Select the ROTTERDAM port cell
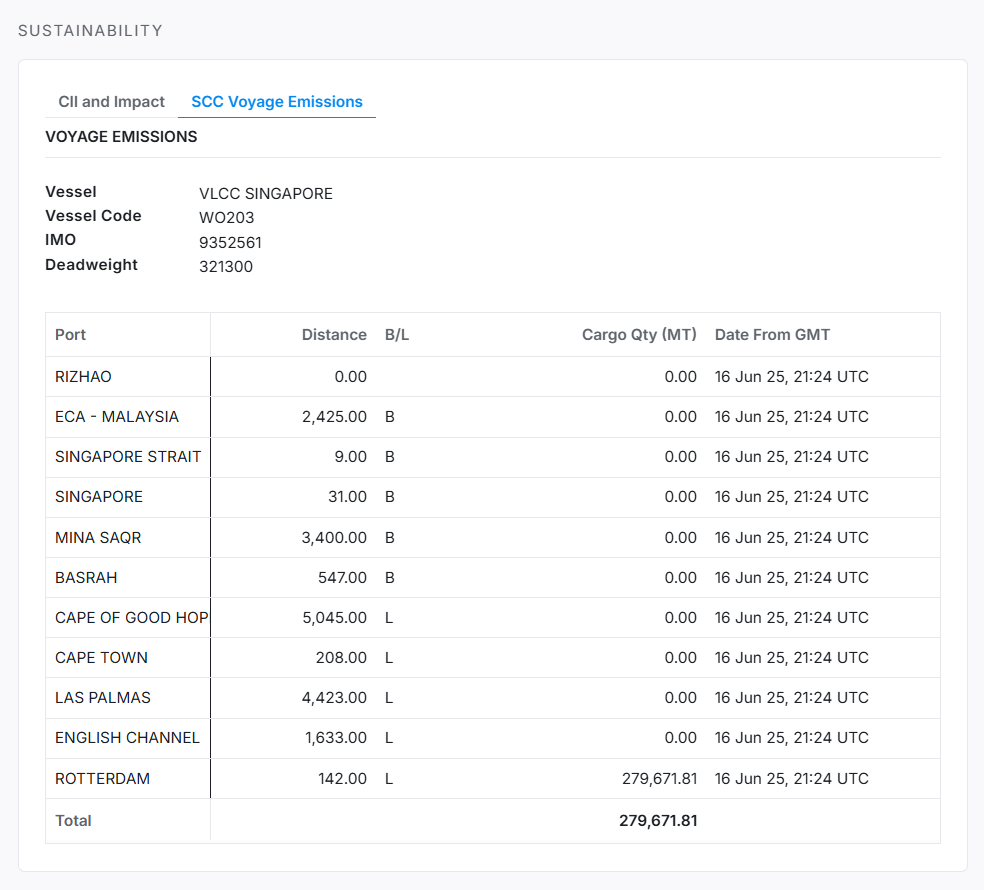The width and height of the screenshot is (984, 890). coord(102,779)
